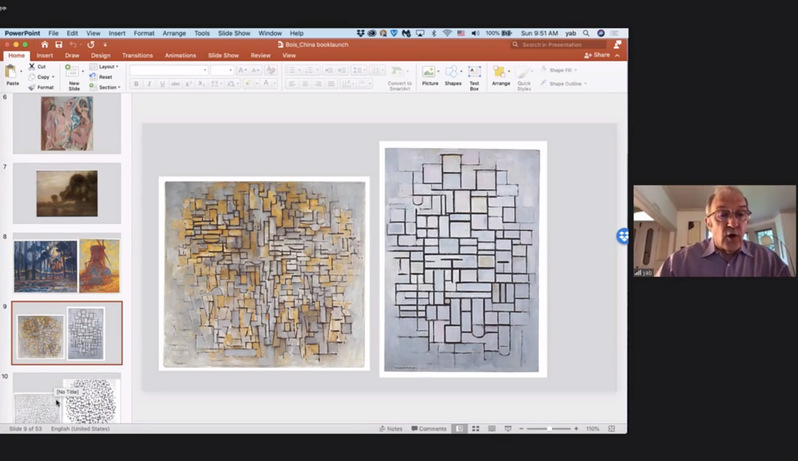
Task: Click the Paste icon in ribbon
Action: click(x=12, y=72)
